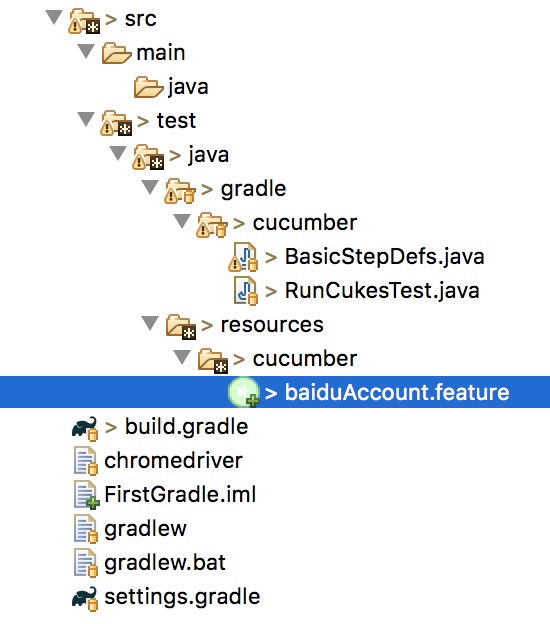
Task: Collapse the gradle package arrow
Action: [x=150, y=187]
